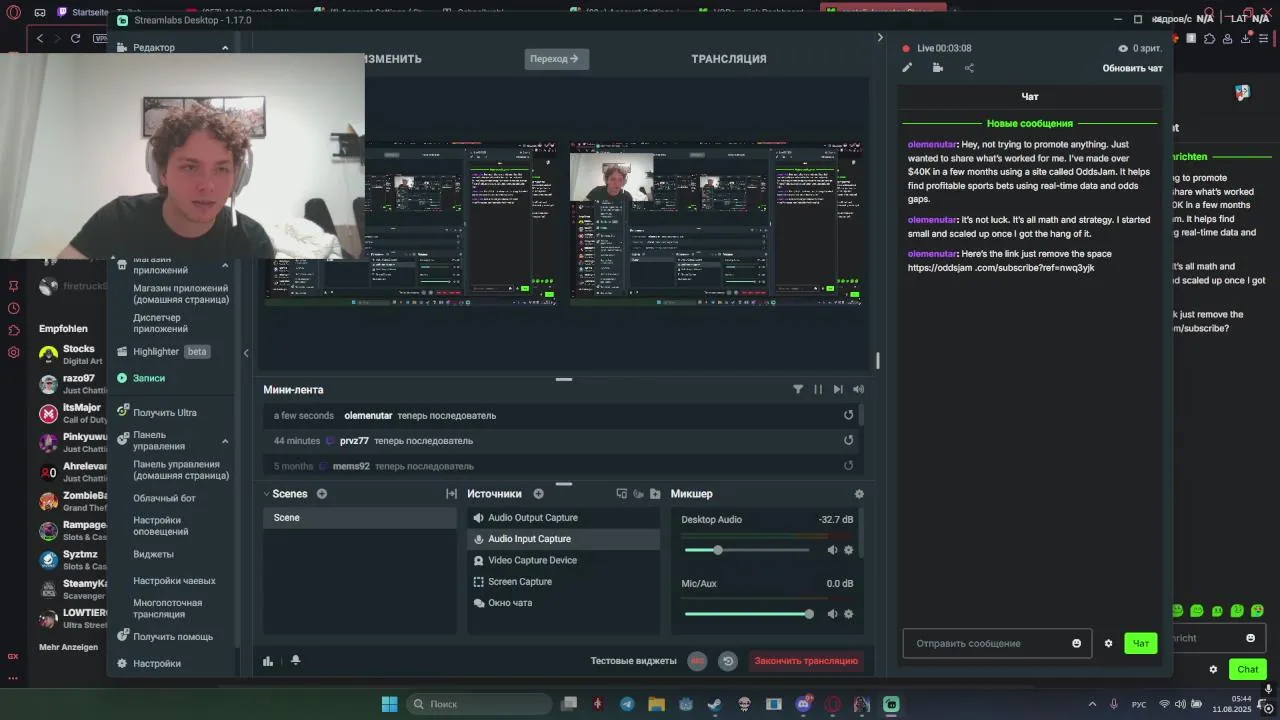The width and height of the screenshot is (1280, 720).
Task: Open Виджеты in the sidebar
Action: point(153,554)
